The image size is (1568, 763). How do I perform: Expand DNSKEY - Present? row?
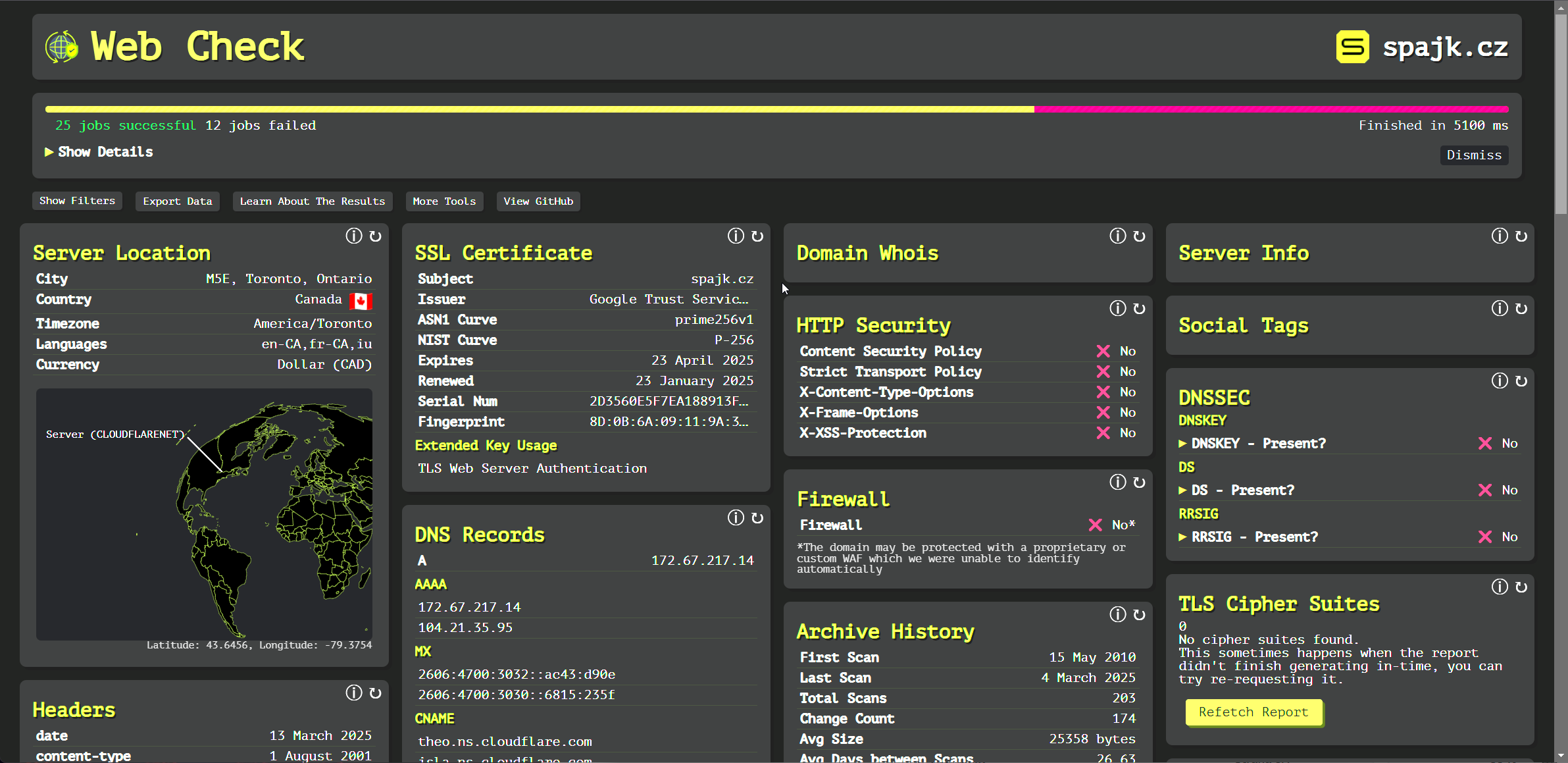click(x=1350, y=443)
